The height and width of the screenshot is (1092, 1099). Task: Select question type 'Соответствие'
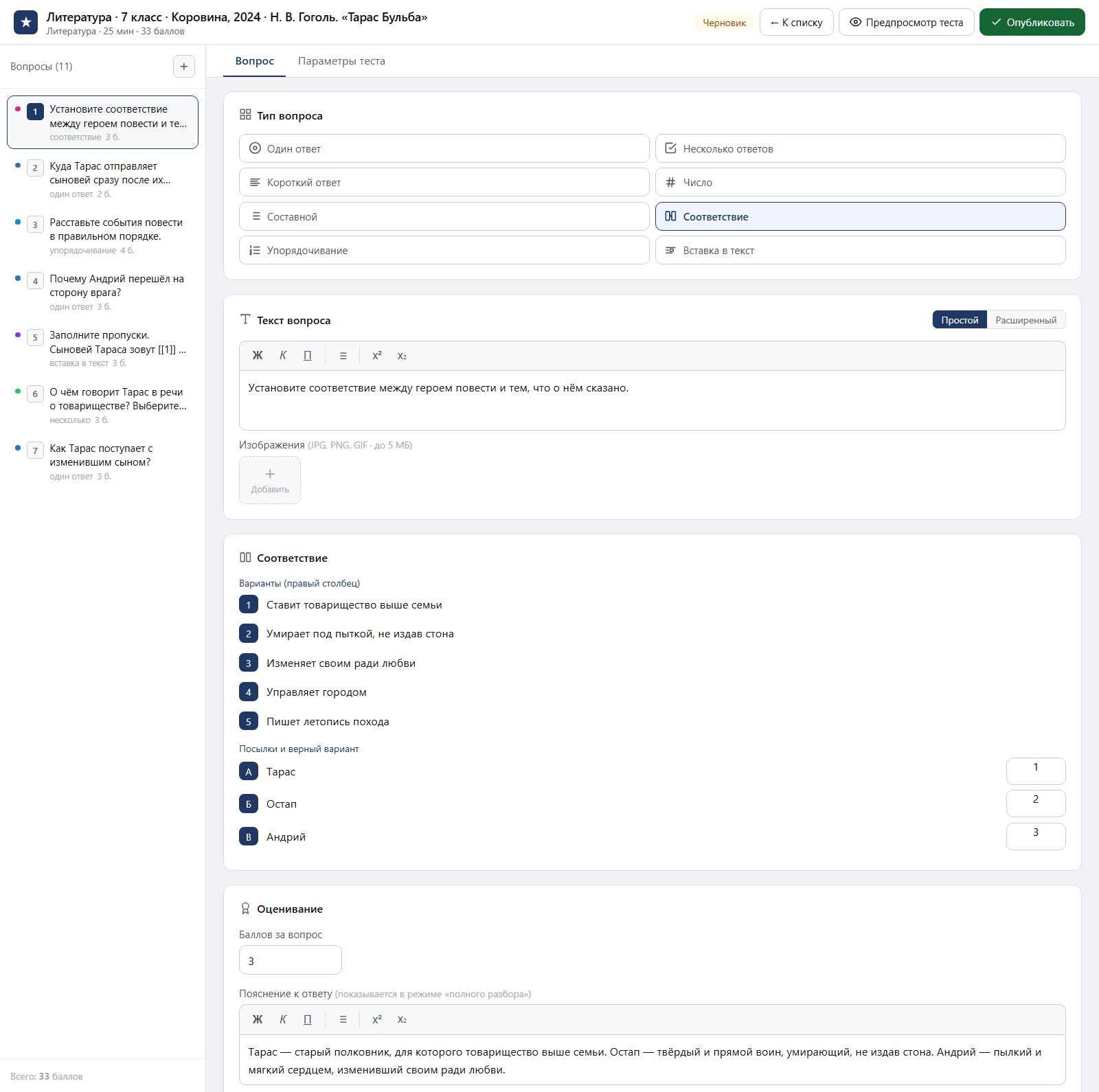[860, 216]
